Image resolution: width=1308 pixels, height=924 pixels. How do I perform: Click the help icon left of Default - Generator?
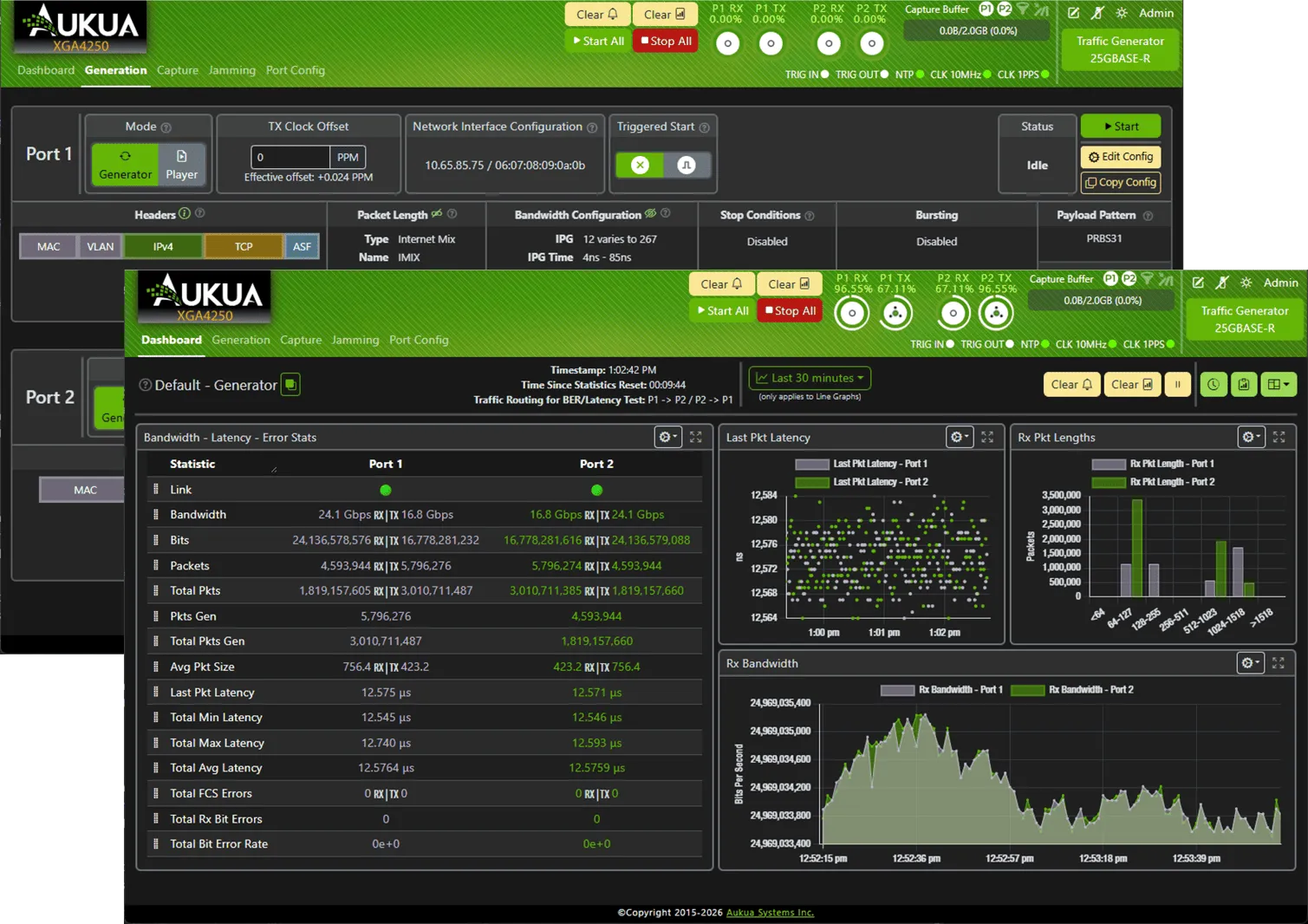pos(146,385)
